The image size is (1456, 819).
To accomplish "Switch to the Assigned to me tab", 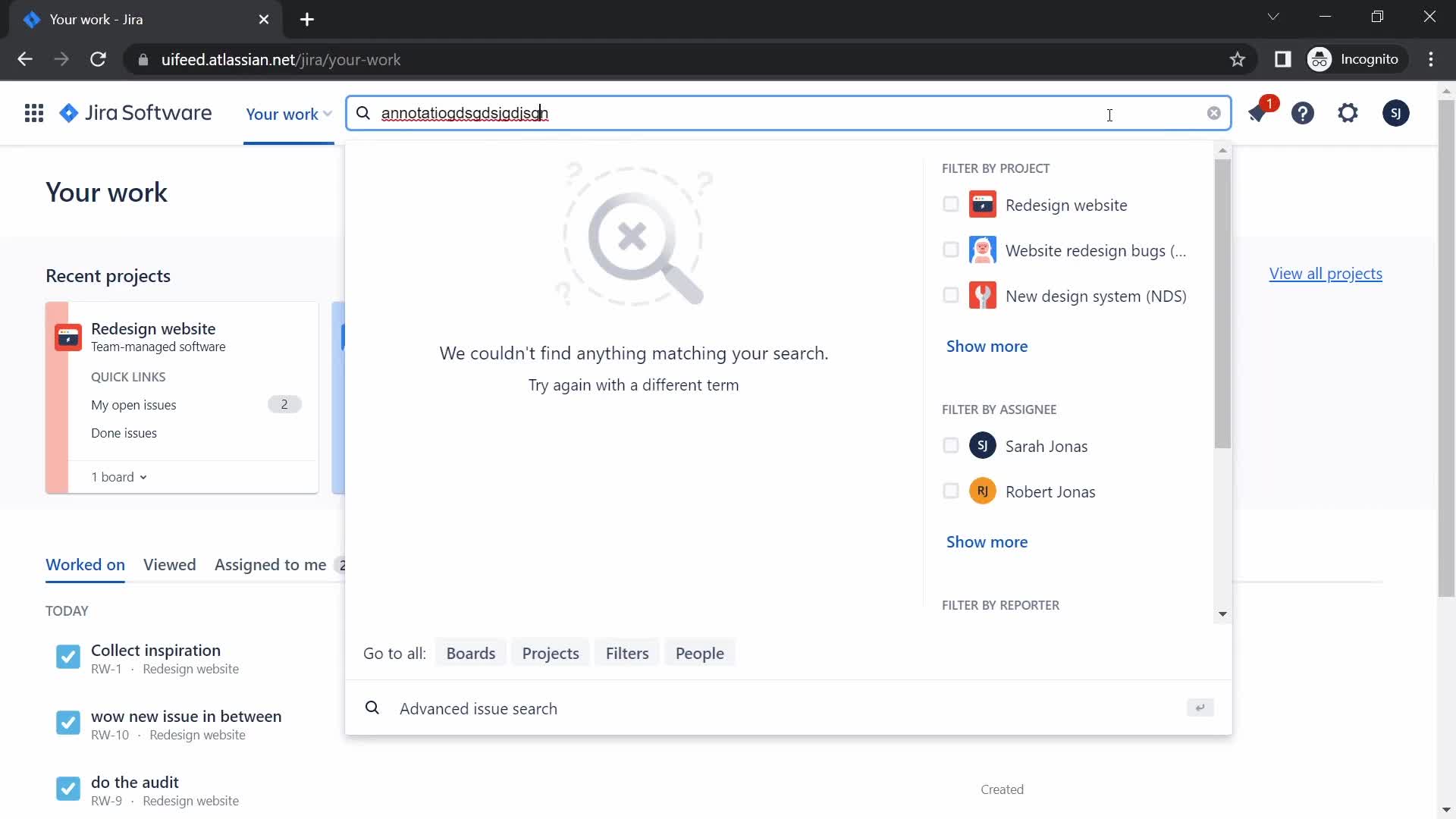I will tap(270, 564).
